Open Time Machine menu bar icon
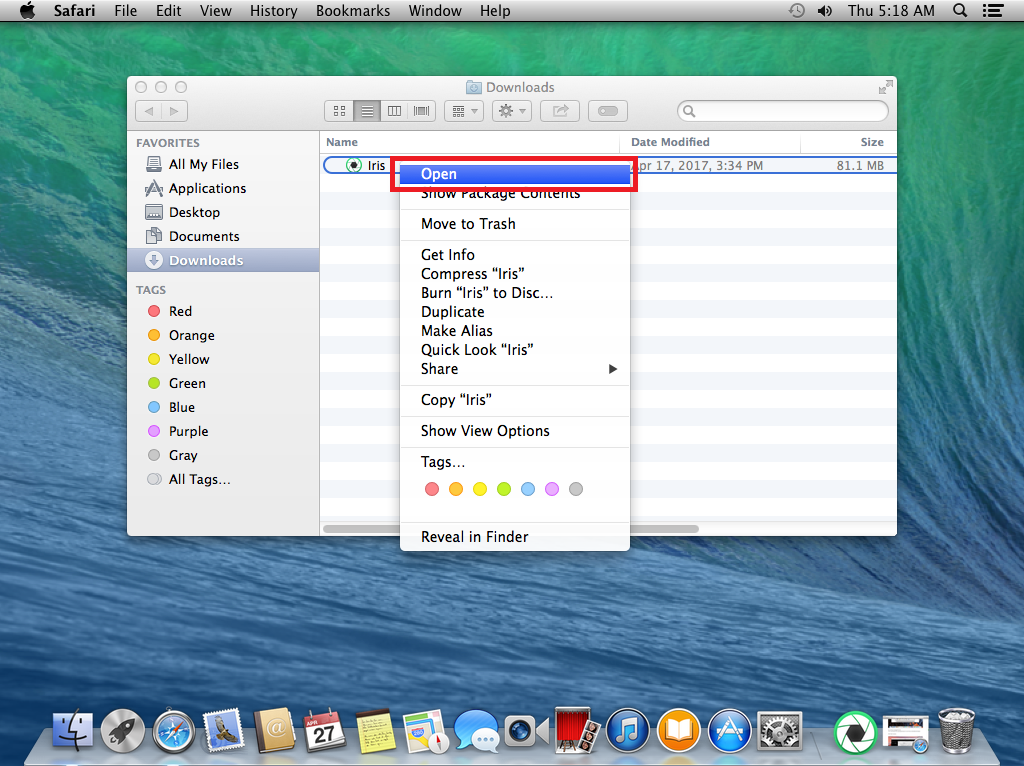 coord(796,10)
